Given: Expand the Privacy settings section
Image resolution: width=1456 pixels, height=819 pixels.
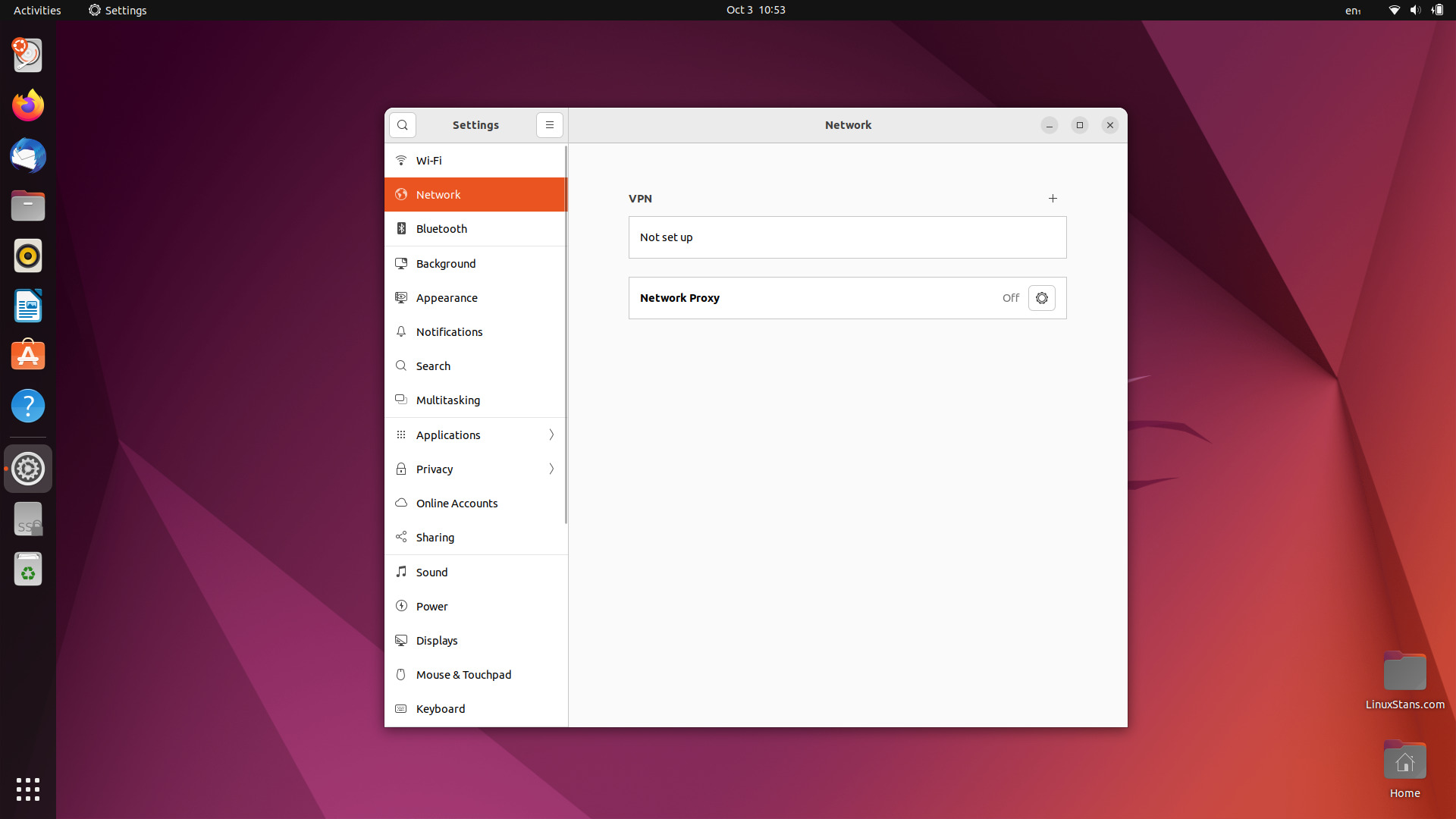Looking at the screenshot, I should (476, 469).
